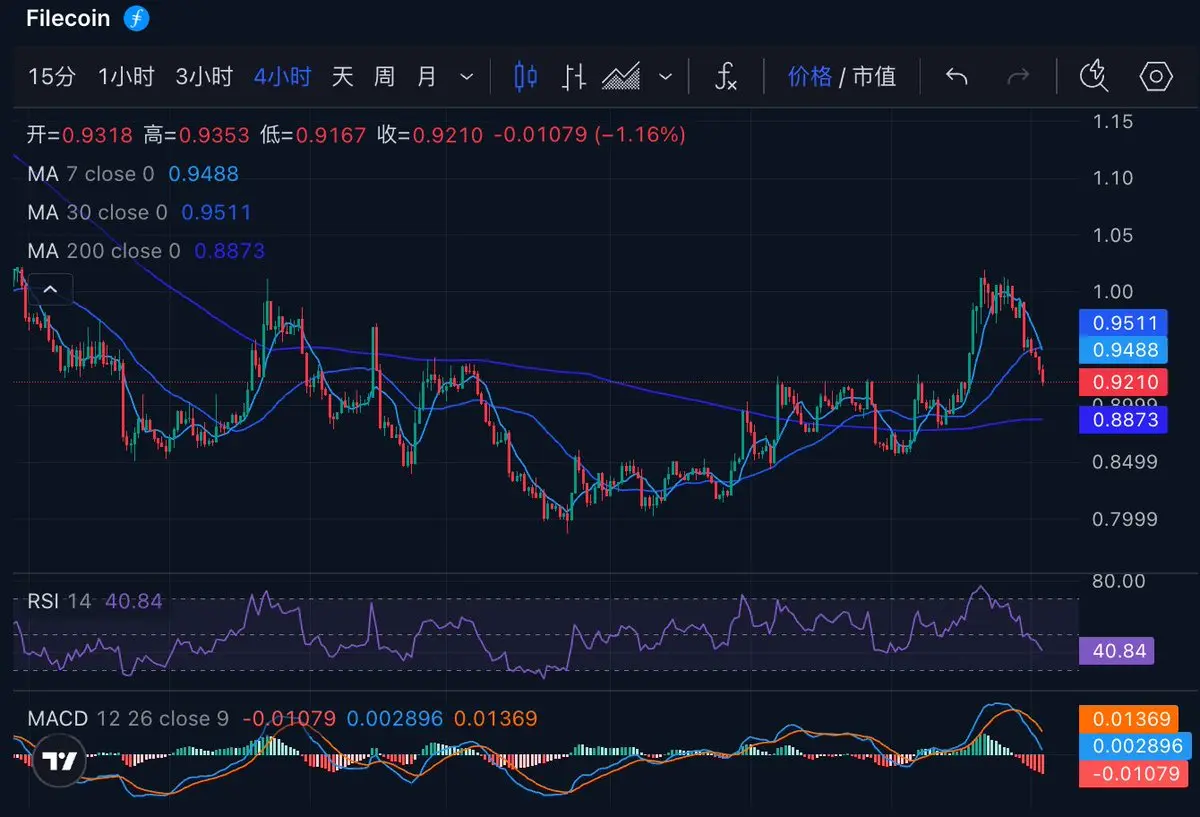Click the 1.15 price axis label
Viewport: 1200px width, 817px height.
tap(1112, 121)
